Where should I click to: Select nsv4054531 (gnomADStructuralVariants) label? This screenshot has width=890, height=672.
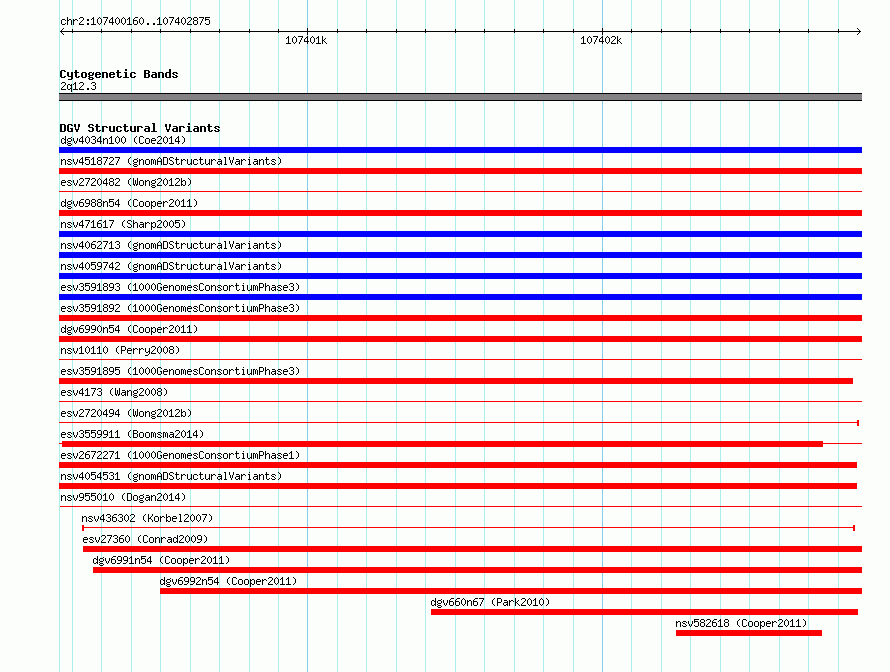click(x=171, y=476)
